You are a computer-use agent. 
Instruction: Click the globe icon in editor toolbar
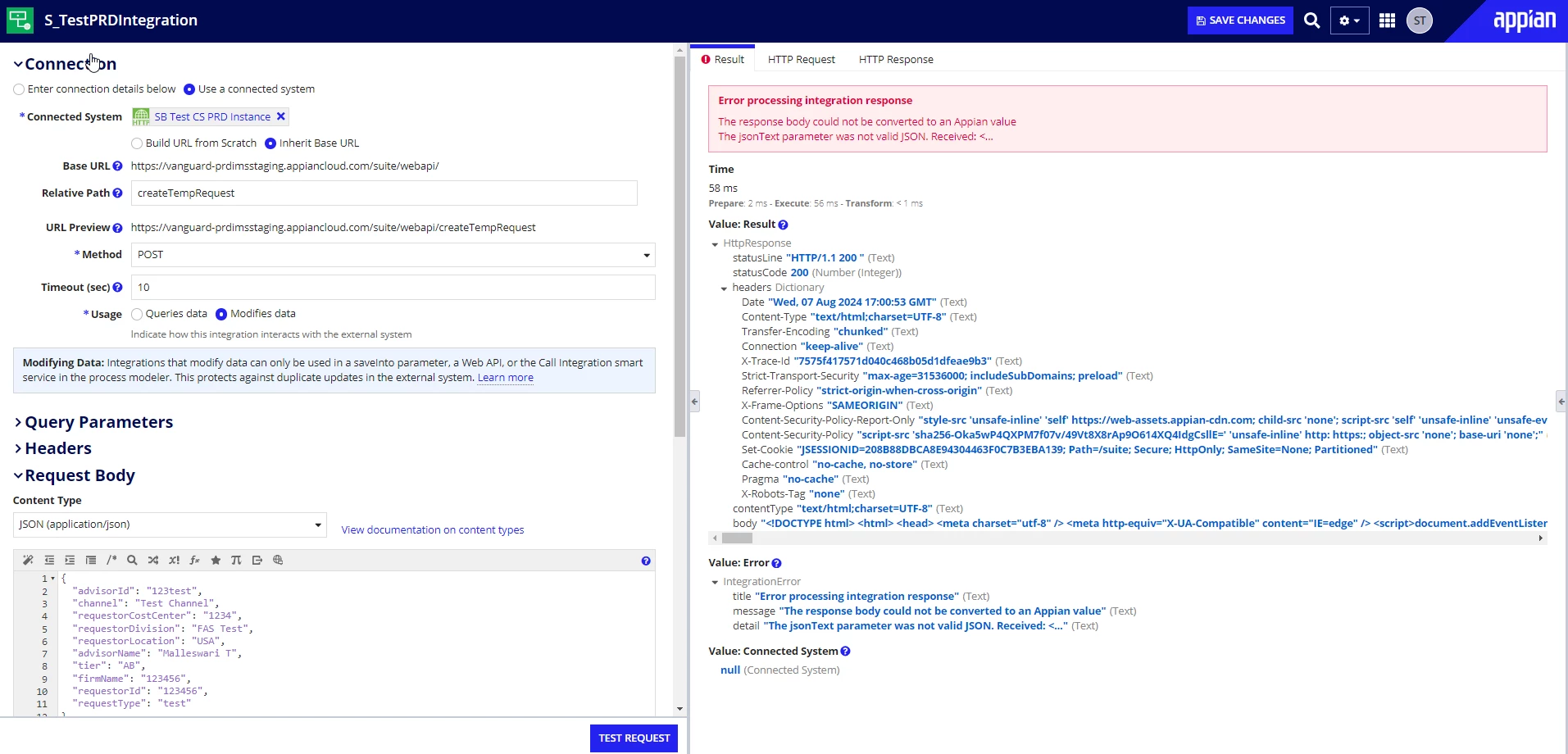point(278,560)
